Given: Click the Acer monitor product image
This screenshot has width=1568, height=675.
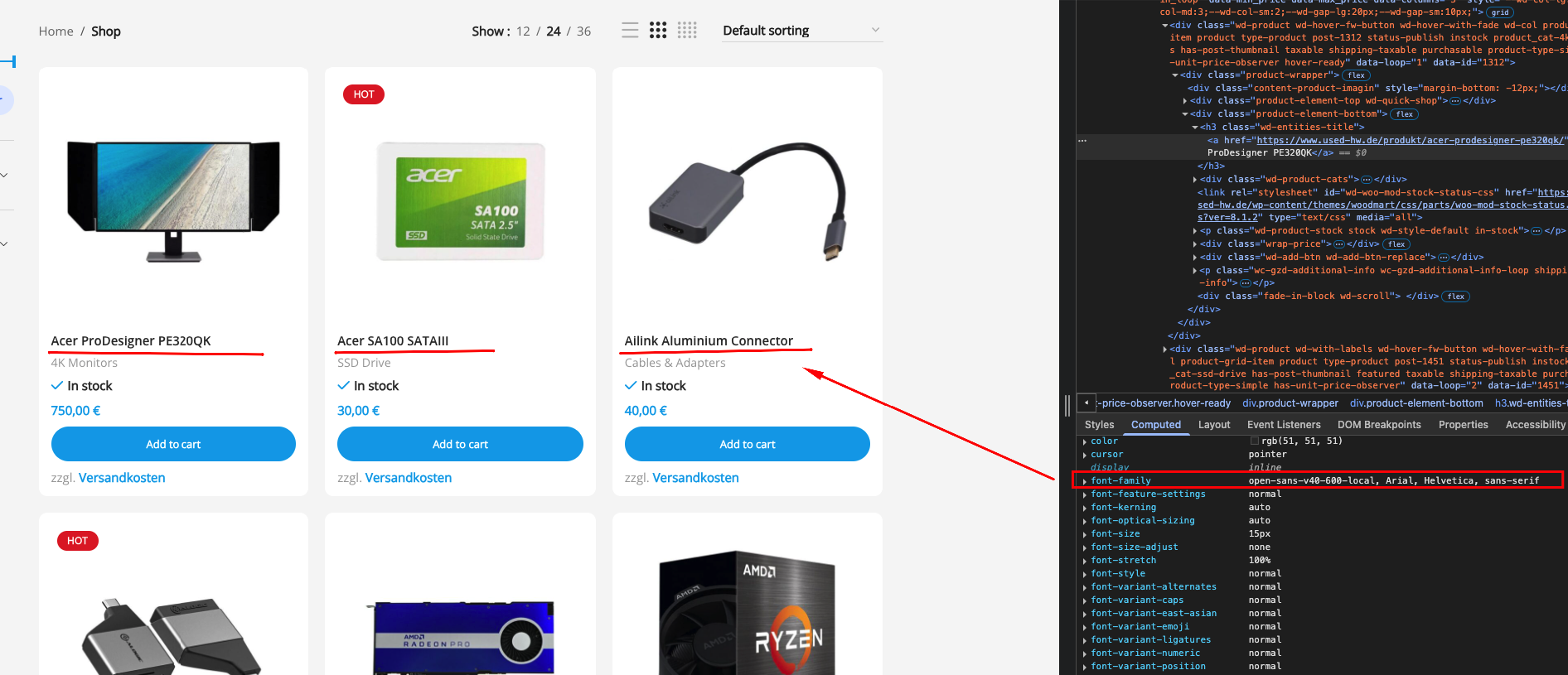Looking at the screenshot, I should point(173,201).
